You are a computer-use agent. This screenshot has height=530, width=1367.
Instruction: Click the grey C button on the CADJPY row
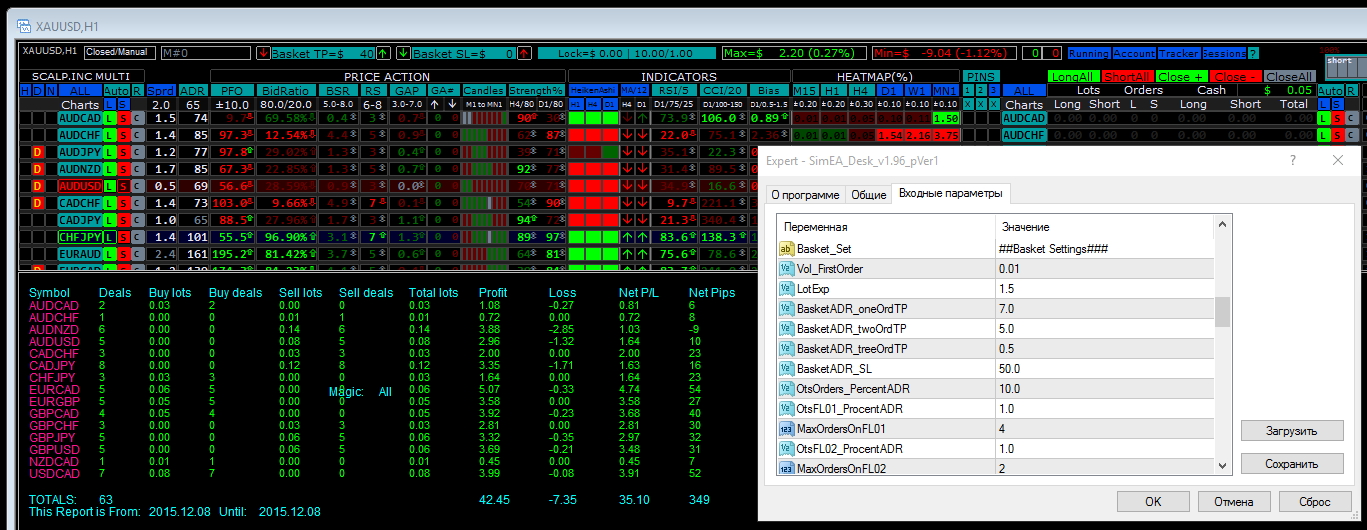[138, 219]
